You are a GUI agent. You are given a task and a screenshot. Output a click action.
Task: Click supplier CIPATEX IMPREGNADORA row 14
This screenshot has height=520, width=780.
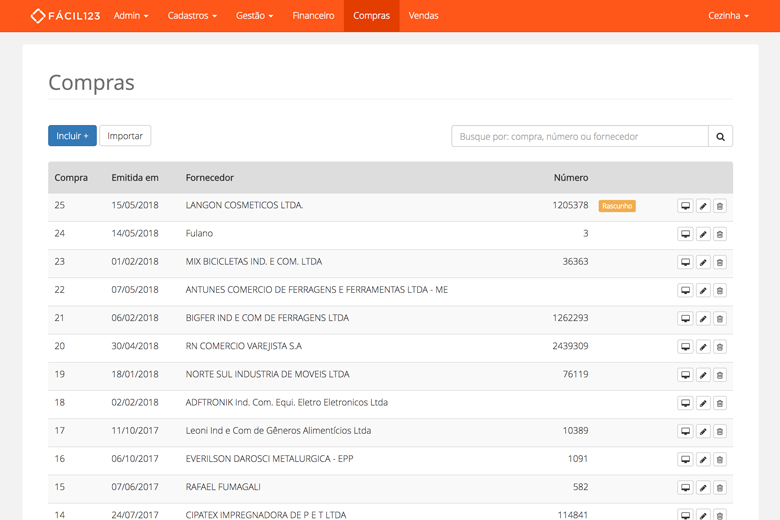266,515
